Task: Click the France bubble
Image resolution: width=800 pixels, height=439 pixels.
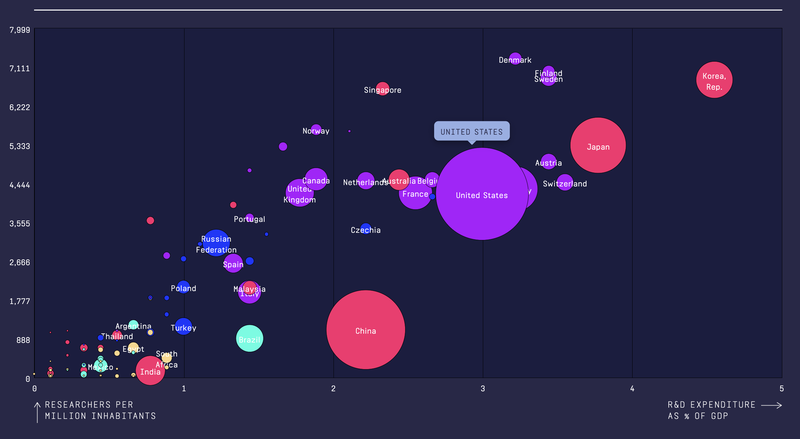Action: [415, 193]
